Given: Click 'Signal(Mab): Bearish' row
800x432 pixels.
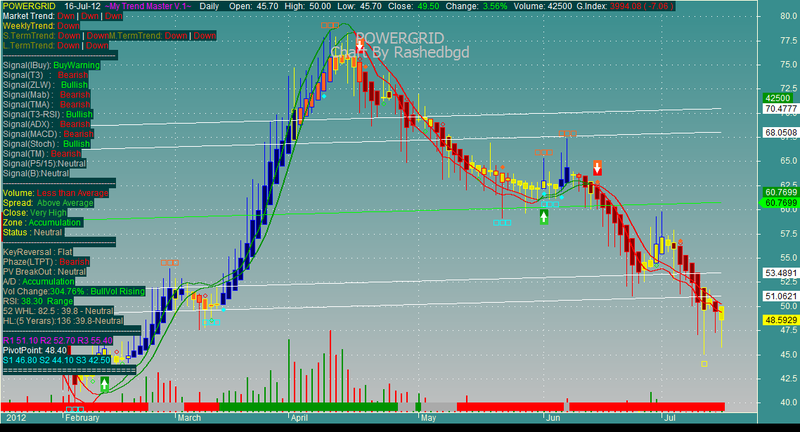Looking at the screenshot, I should click(x=46, y=95).
